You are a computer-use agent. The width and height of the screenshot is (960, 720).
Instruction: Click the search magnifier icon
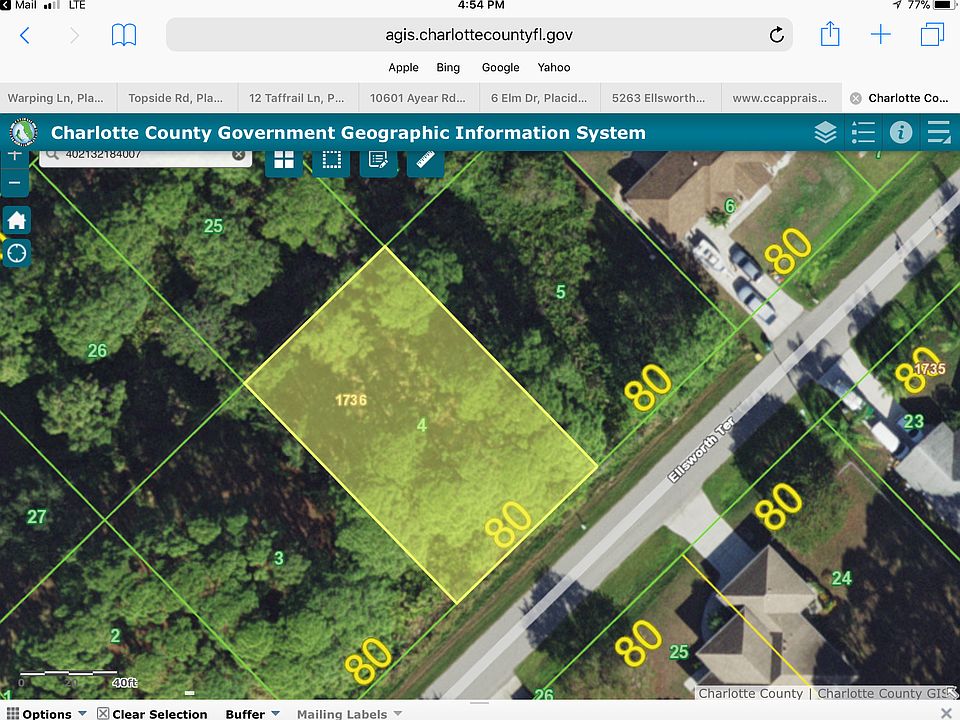53,154
